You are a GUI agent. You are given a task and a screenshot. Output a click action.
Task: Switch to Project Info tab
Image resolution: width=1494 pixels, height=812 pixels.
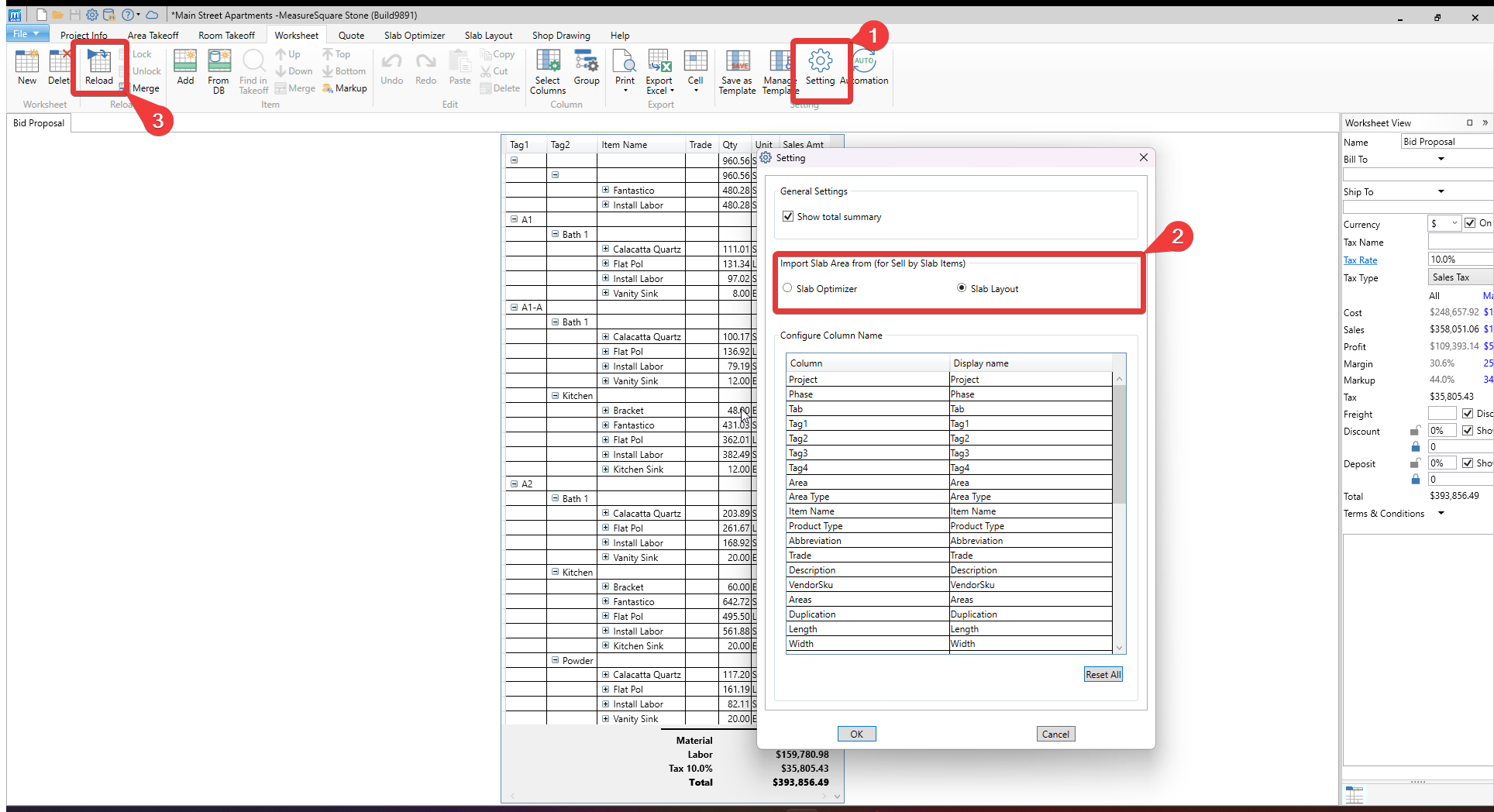[84, 35]
